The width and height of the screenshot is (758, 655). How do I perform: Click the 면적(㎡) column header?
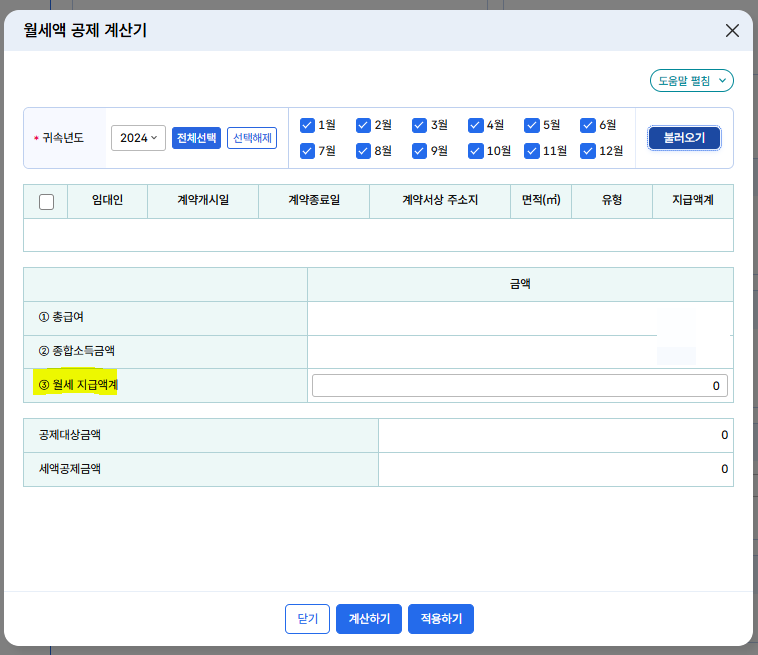click(x=541, y=200)
